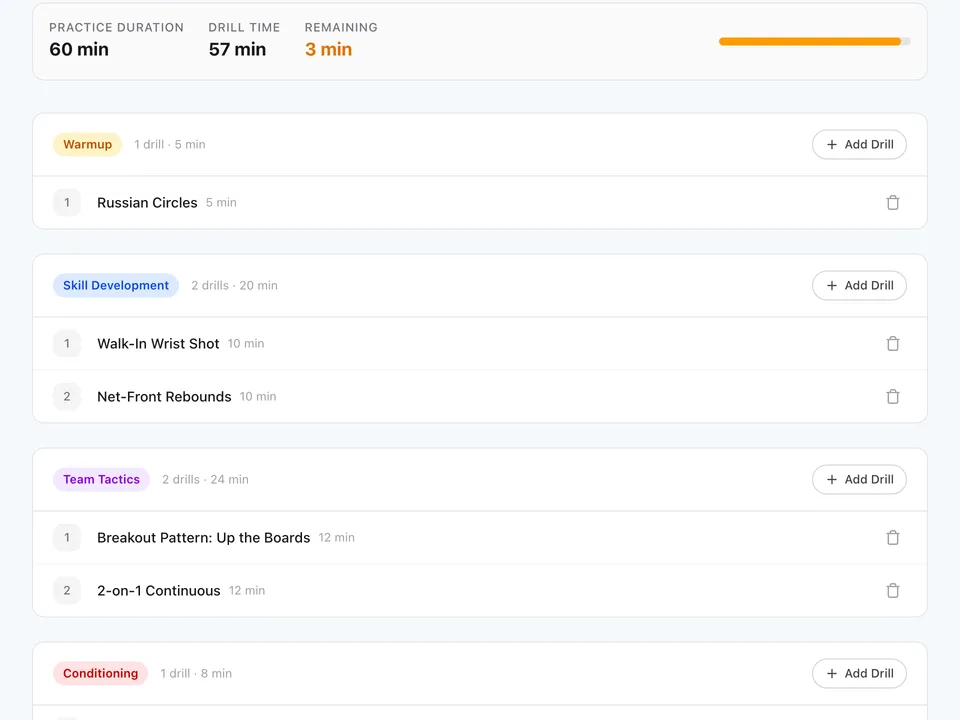This screenshot has width=960, height=720.
Task: Click the number 1 badge beside Walk-In Wrist Shot
Action: pos(67,343)
